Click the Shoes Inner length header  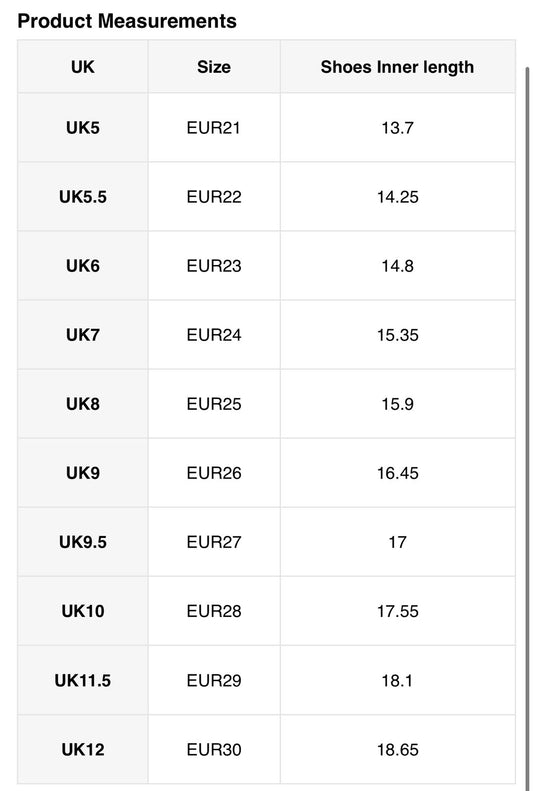click(397, 67)
